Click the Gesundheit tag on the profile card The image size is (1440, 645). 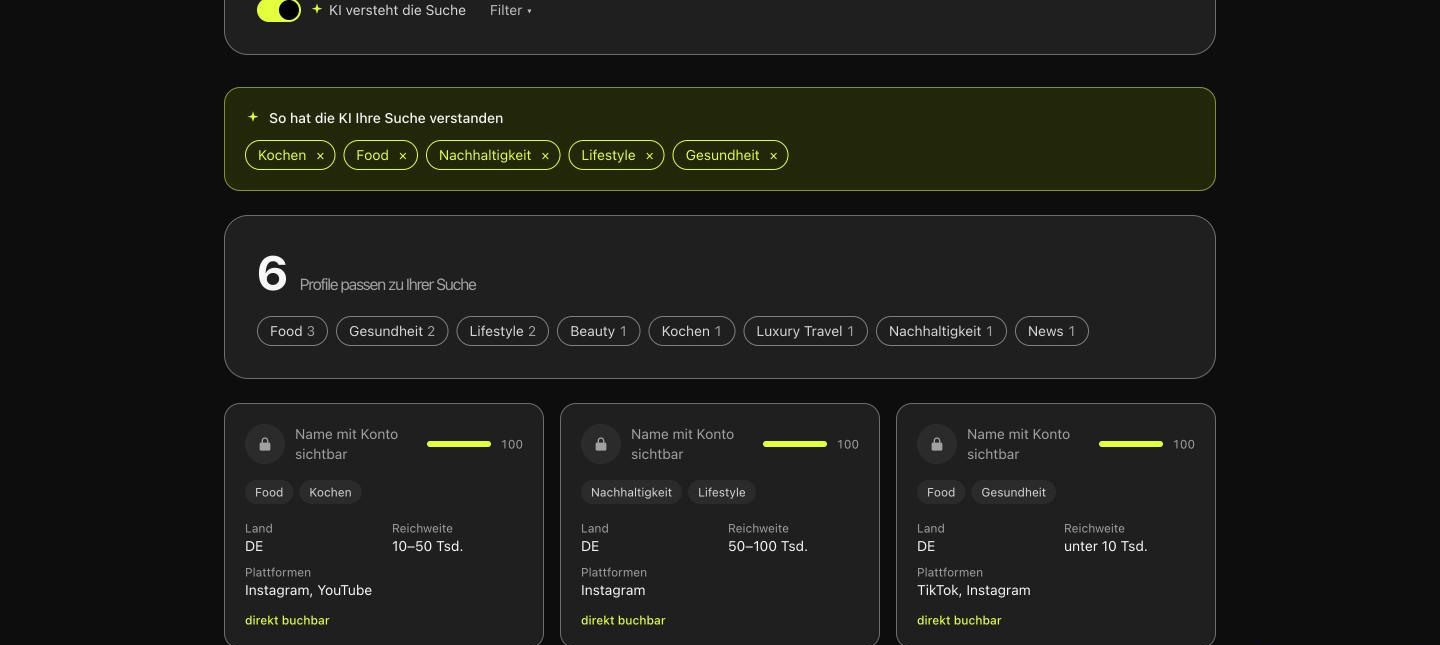pyautogui.click(x=1014, y=492)
